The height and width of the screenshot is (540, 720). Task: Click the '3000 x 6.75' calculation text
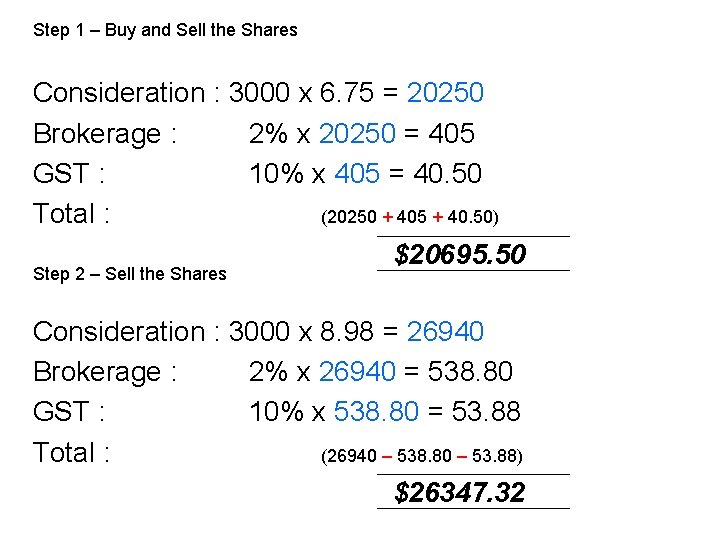pyautogui.click(x=301, y=93)
